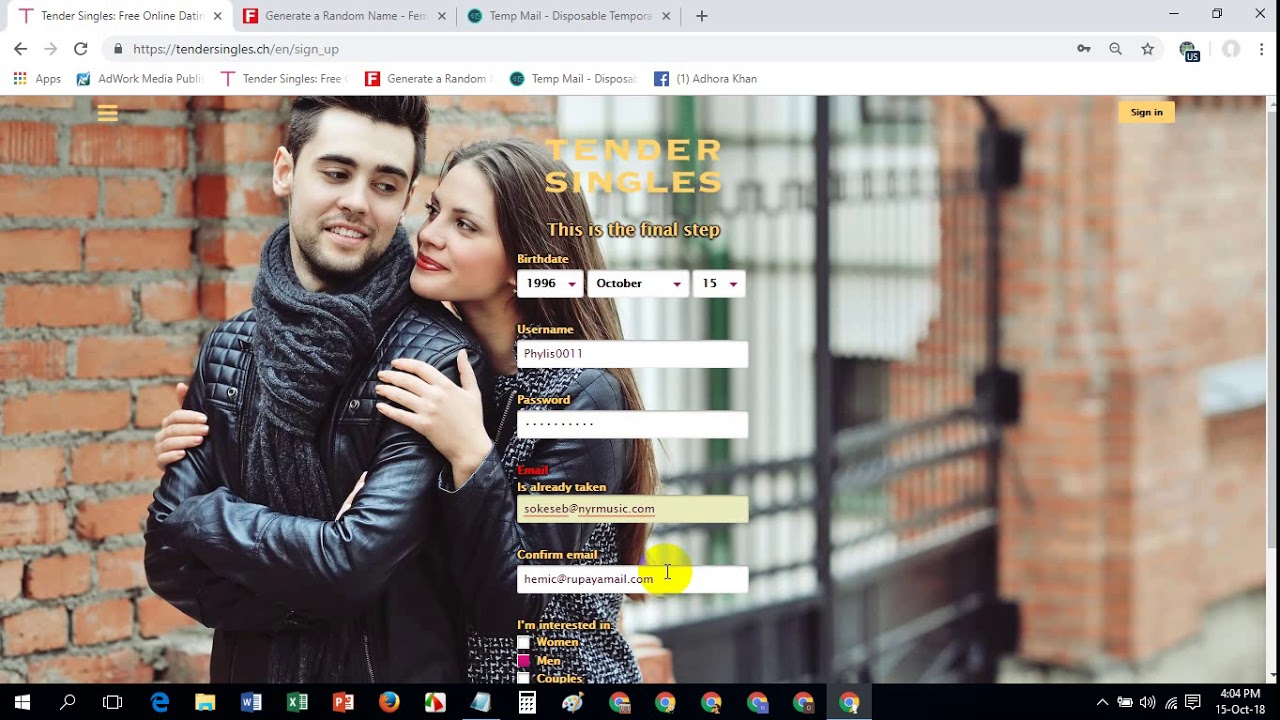Open volume control in system tray
This screenshot has height=720, width=1280.
[x=1147, y=703]
